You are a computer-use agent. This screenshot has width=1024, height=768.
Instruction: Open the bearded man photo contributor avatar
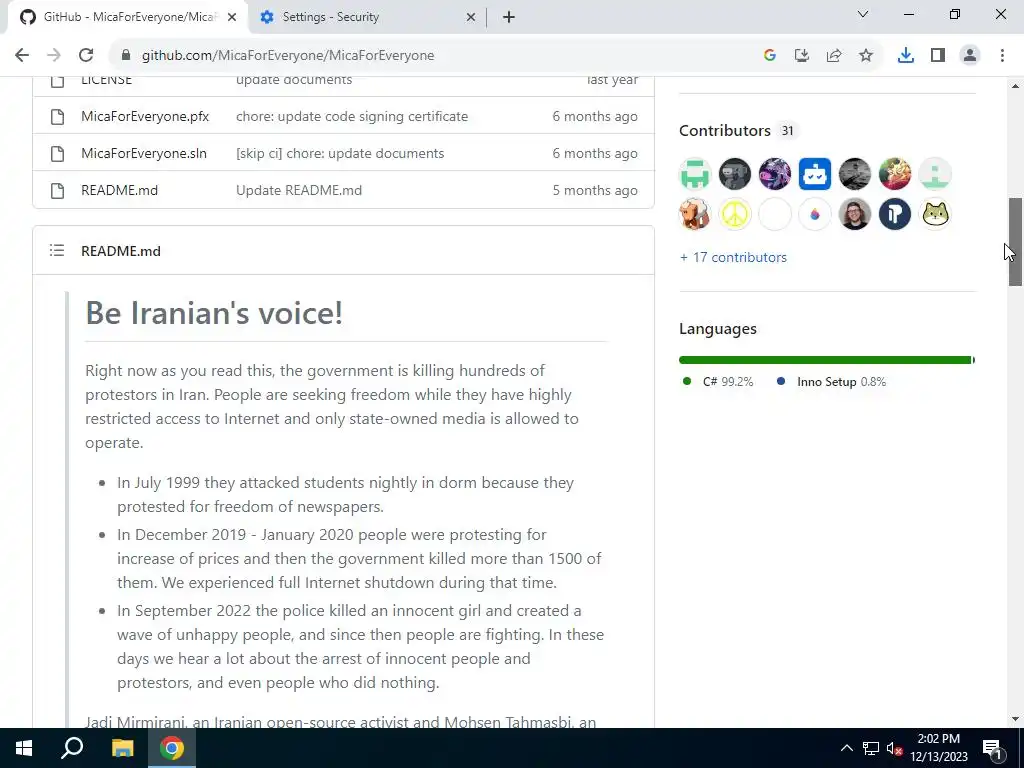pos(855,214)
